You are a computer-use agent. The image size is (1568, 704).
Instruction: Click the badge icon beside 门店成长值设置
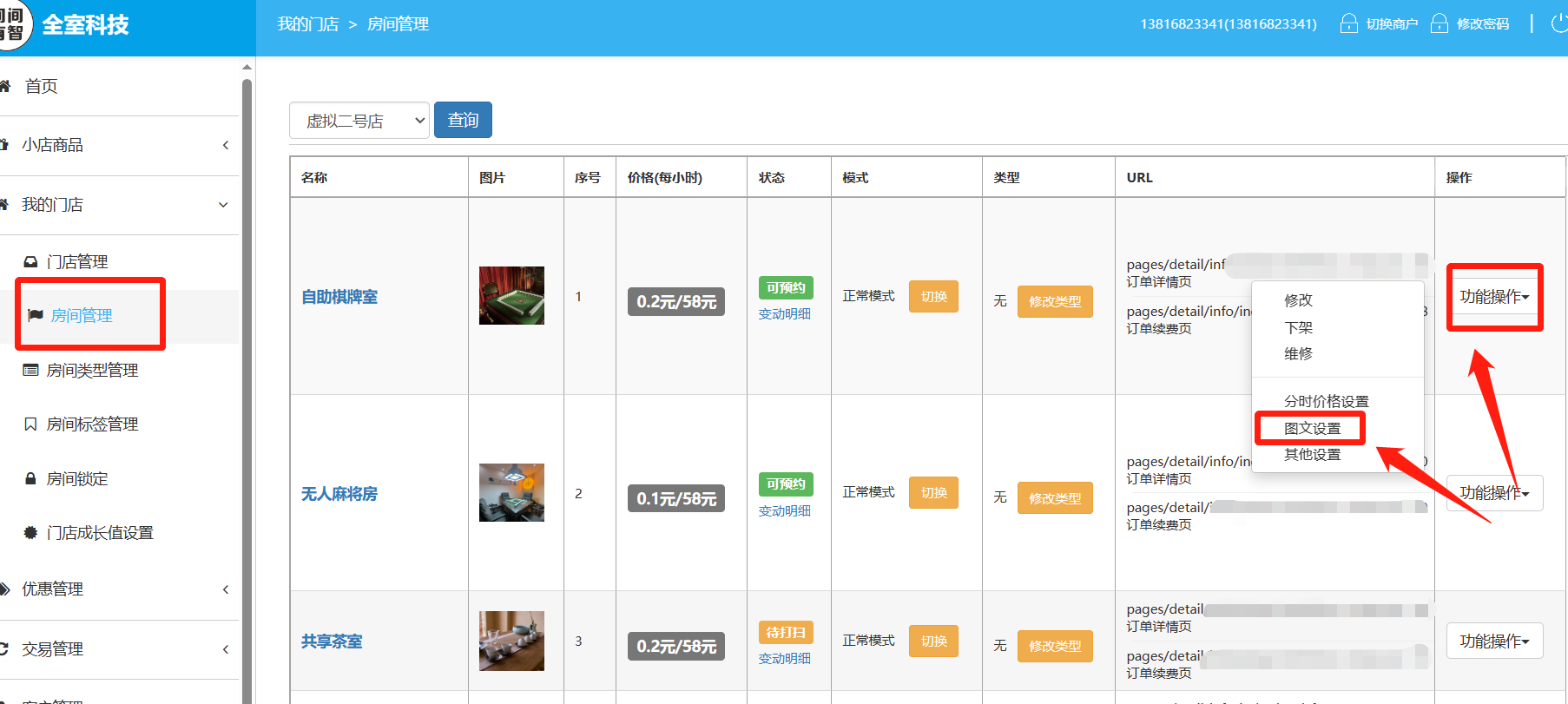30,533
